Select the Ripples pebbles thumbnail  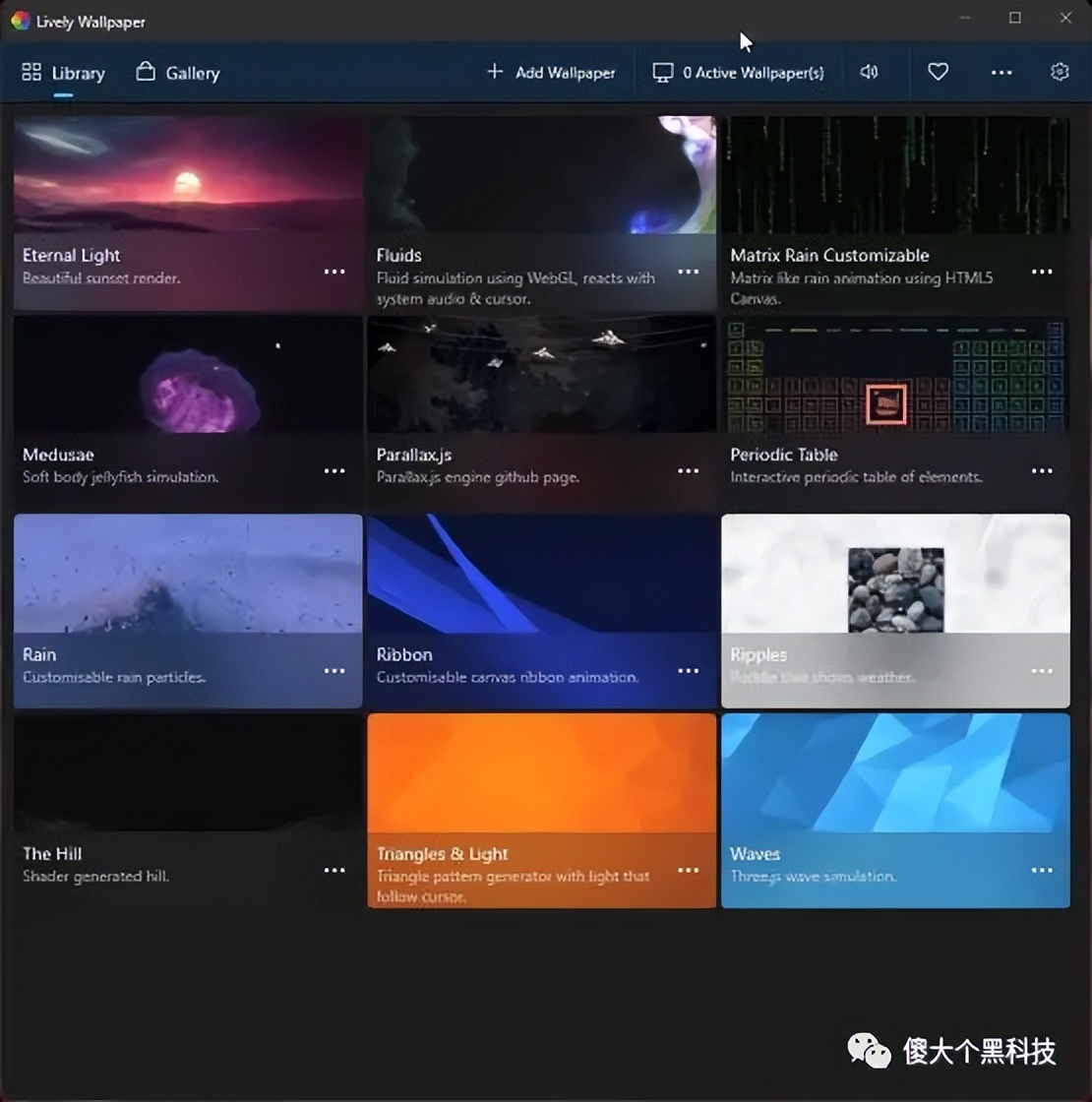[x=896, y=574]
